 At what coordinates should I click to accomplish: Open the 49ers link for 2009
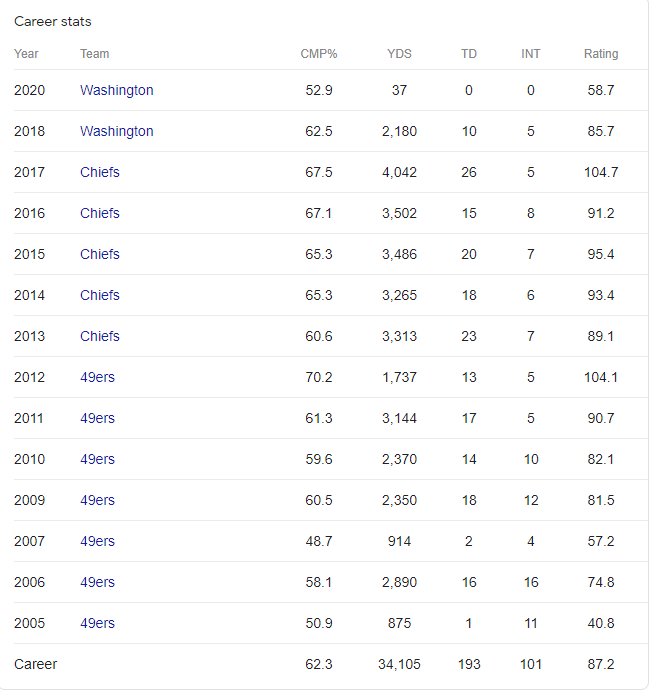tap(97, 500)
